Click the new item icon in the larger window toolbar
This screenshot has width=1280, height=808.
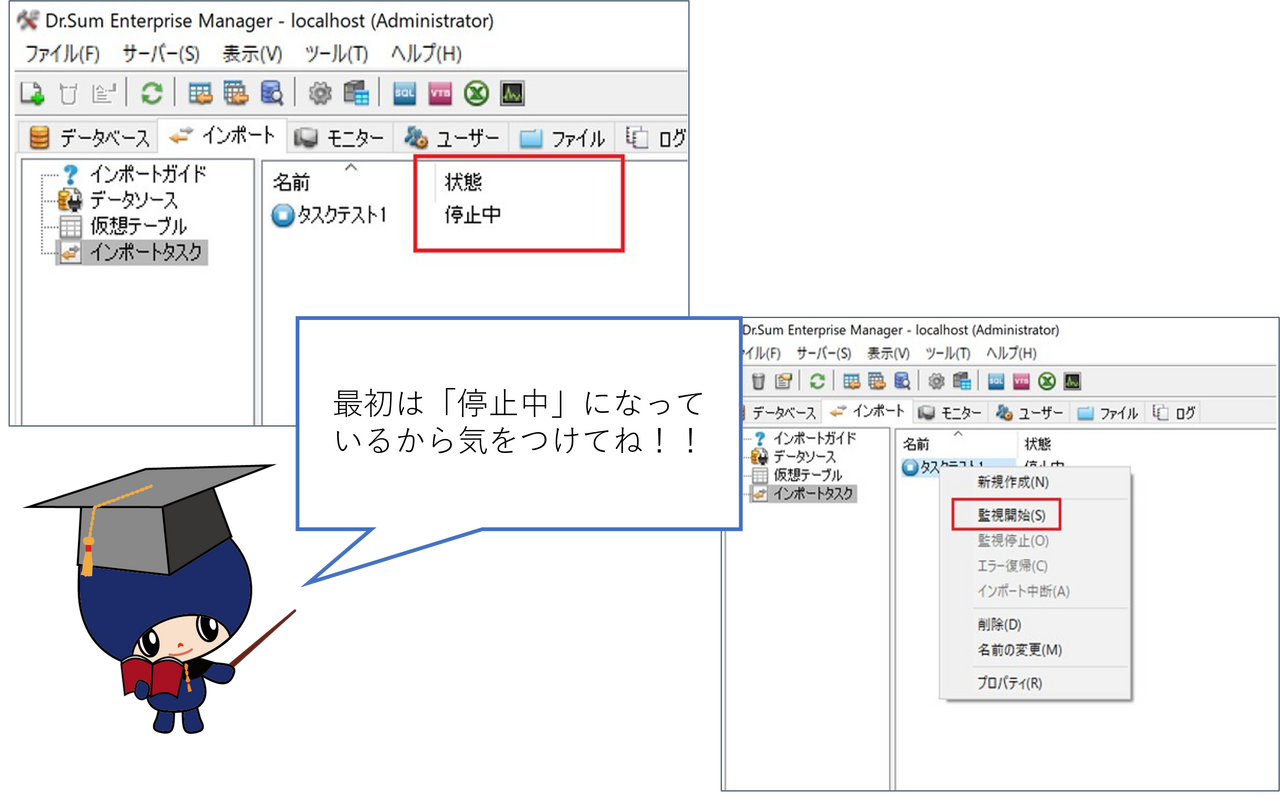pos(33,93)
